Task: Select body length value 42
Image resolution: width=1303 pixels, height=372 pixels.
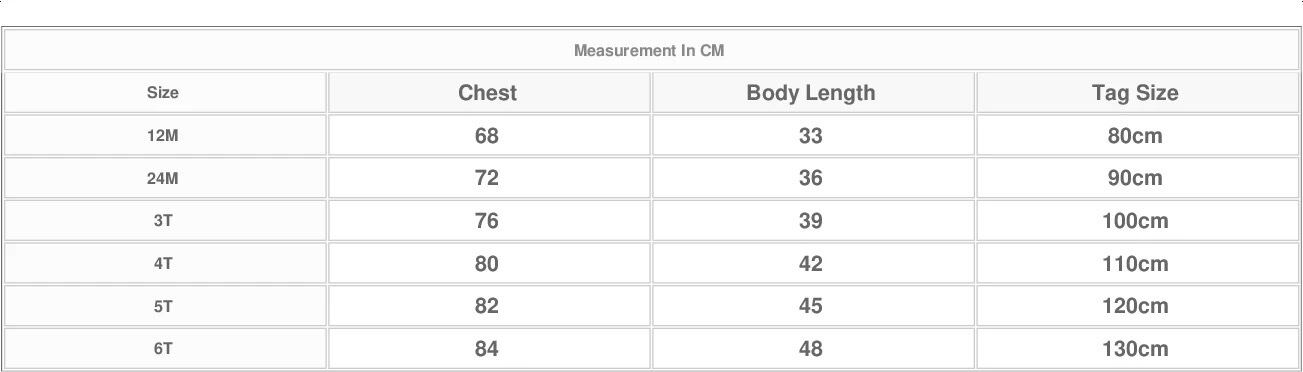Action: click(x=811, y=264)
